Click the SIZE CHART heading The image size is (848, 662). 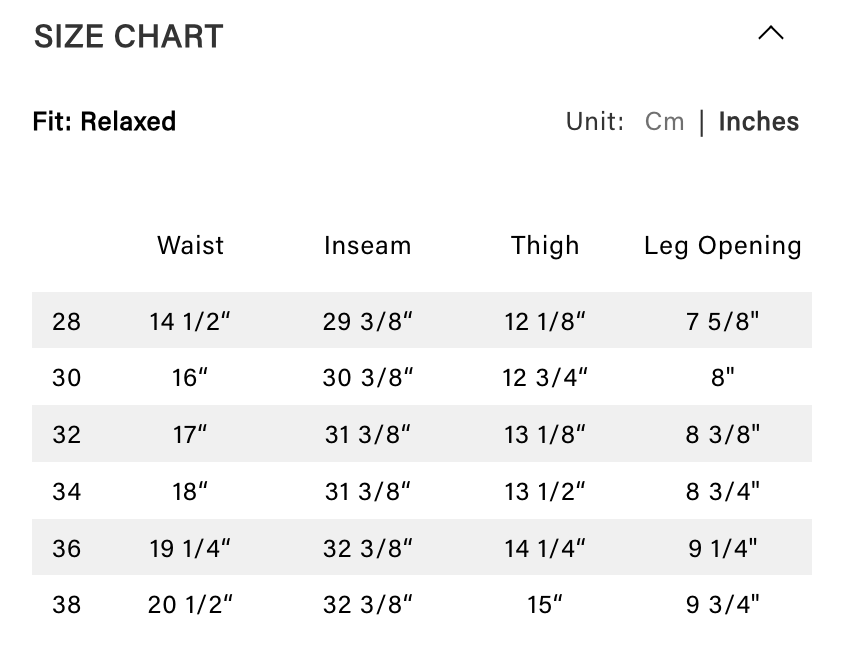[x=128, y=37]
